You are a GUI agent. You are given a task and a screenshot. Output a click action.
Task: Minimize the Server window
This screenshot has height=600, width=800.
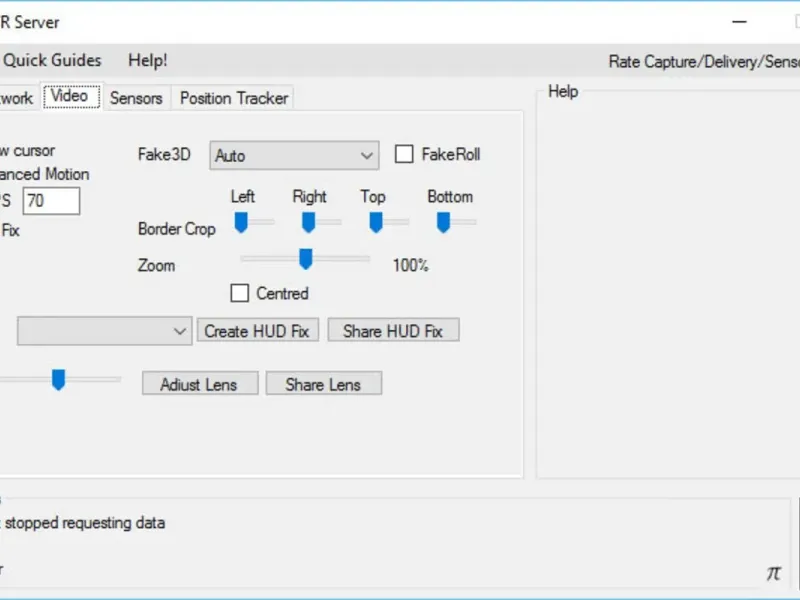pyautogui.click(x=739, y=22)
